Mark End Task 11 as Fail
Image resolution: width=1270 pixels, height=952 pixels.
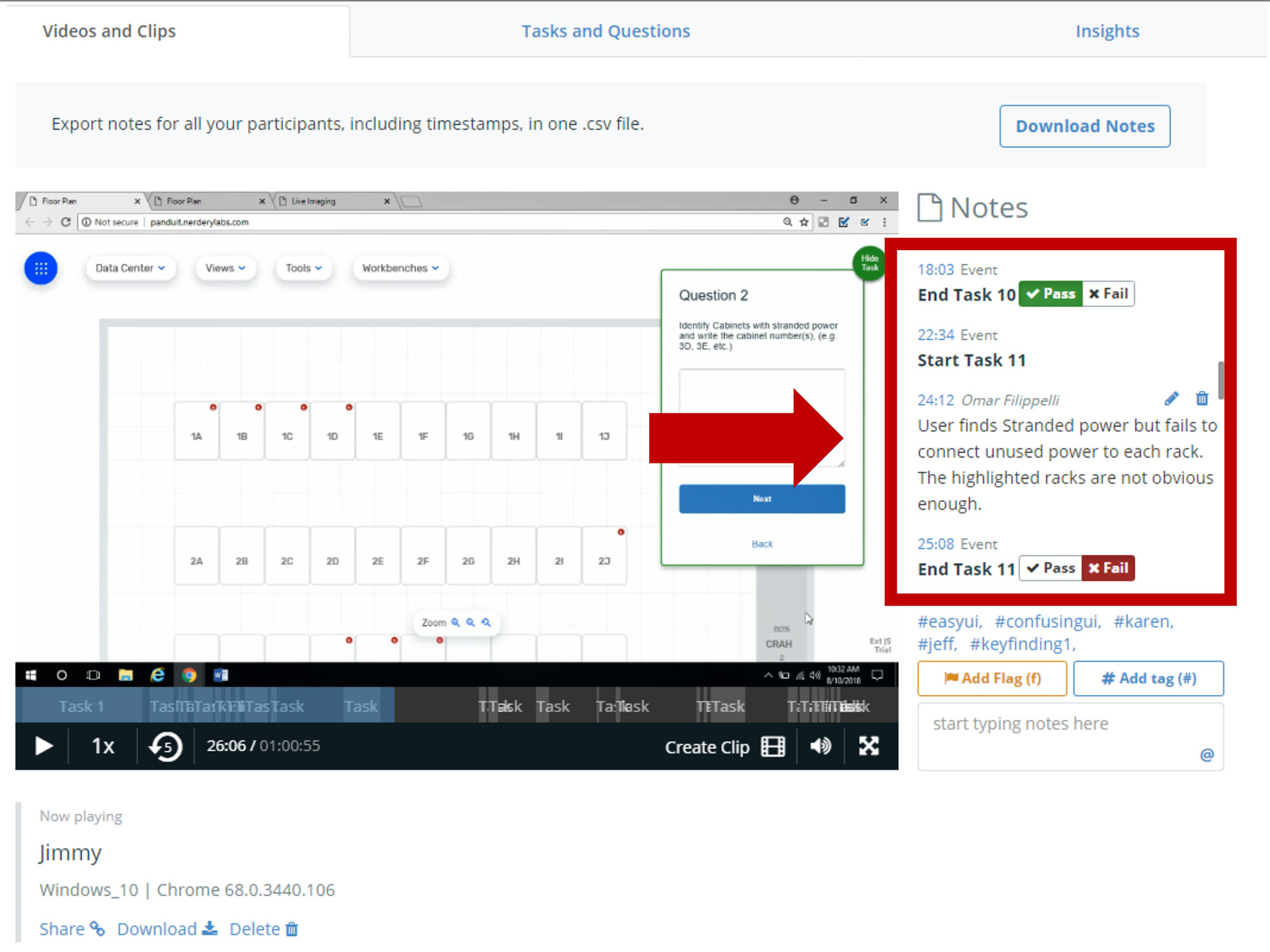1108,568
